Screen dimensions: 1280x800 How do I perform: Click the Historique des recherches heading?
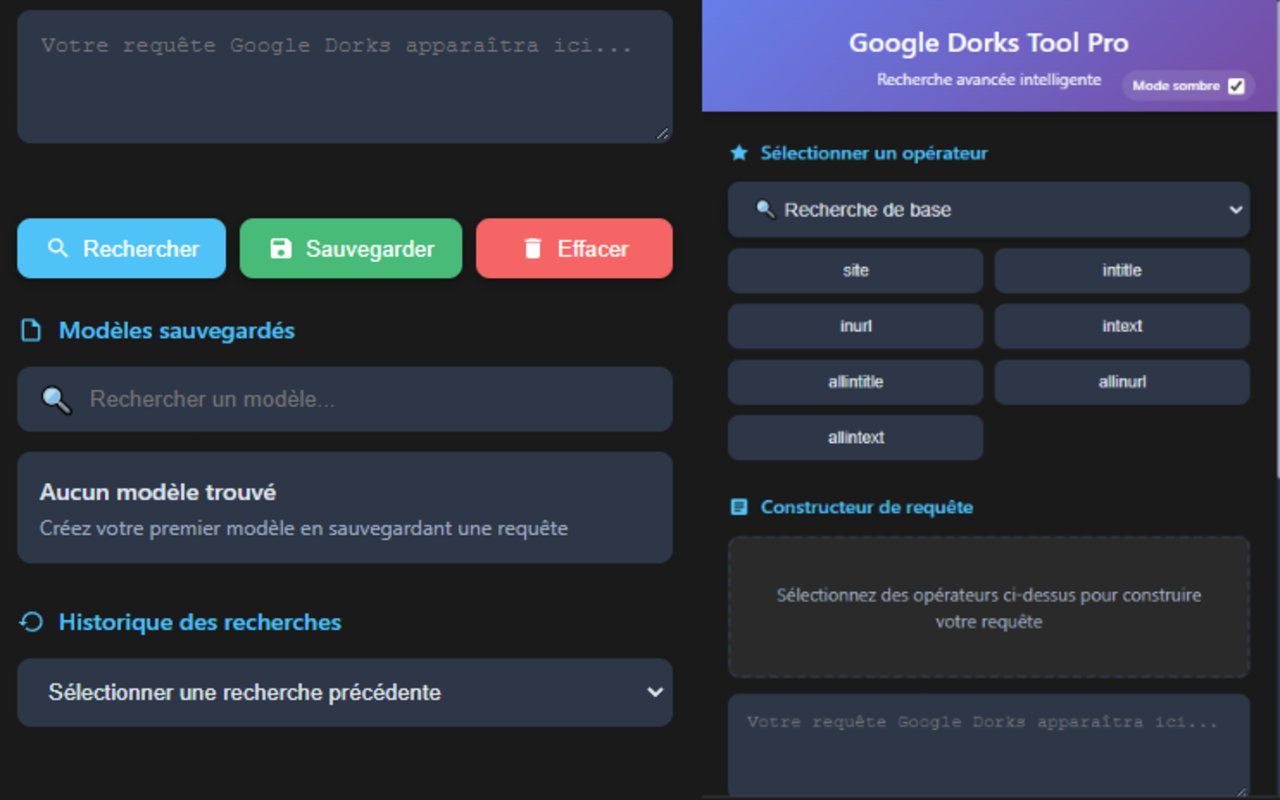200,622
